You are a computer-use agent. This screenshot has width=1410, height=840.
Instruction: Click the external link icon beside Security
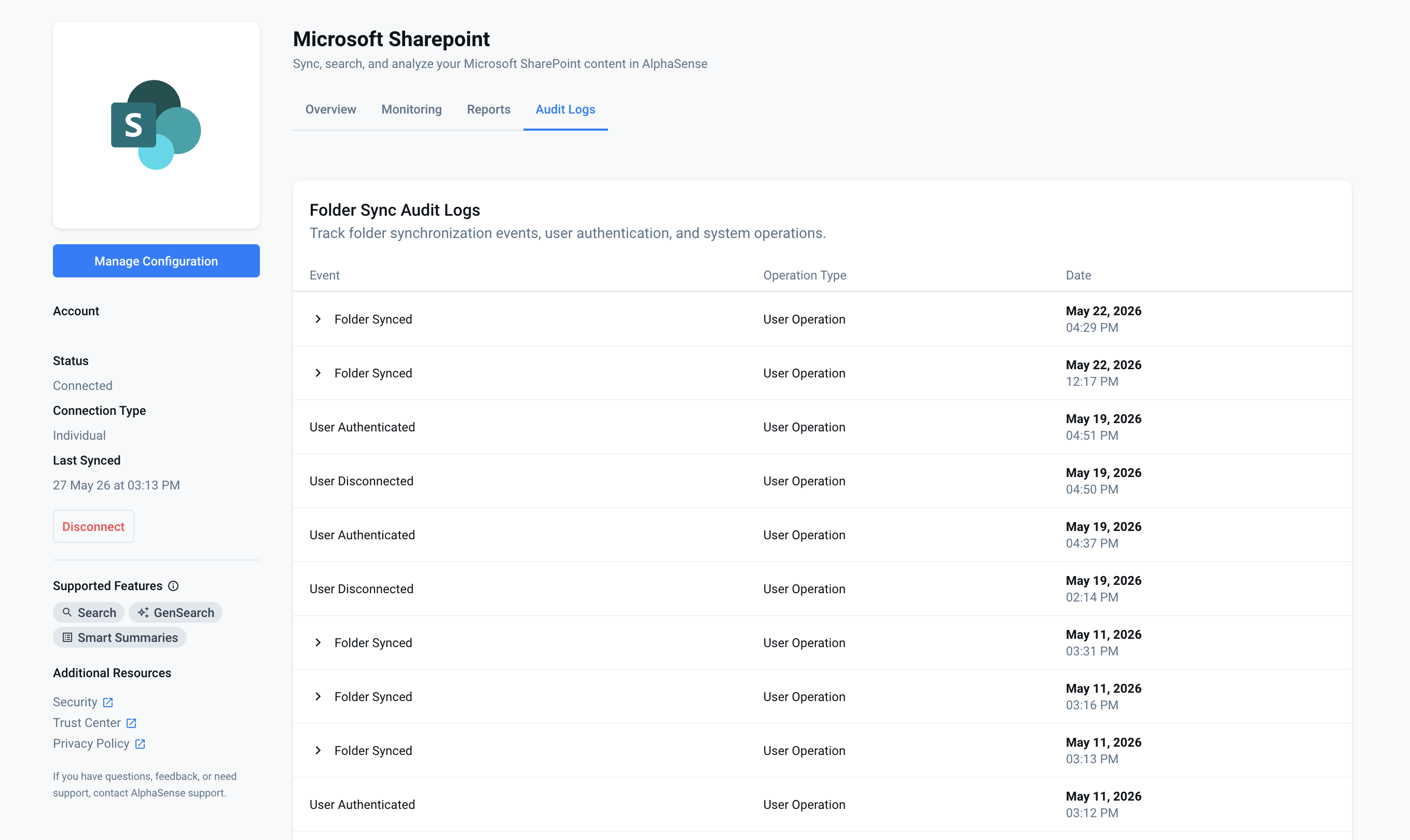point(107,703)
